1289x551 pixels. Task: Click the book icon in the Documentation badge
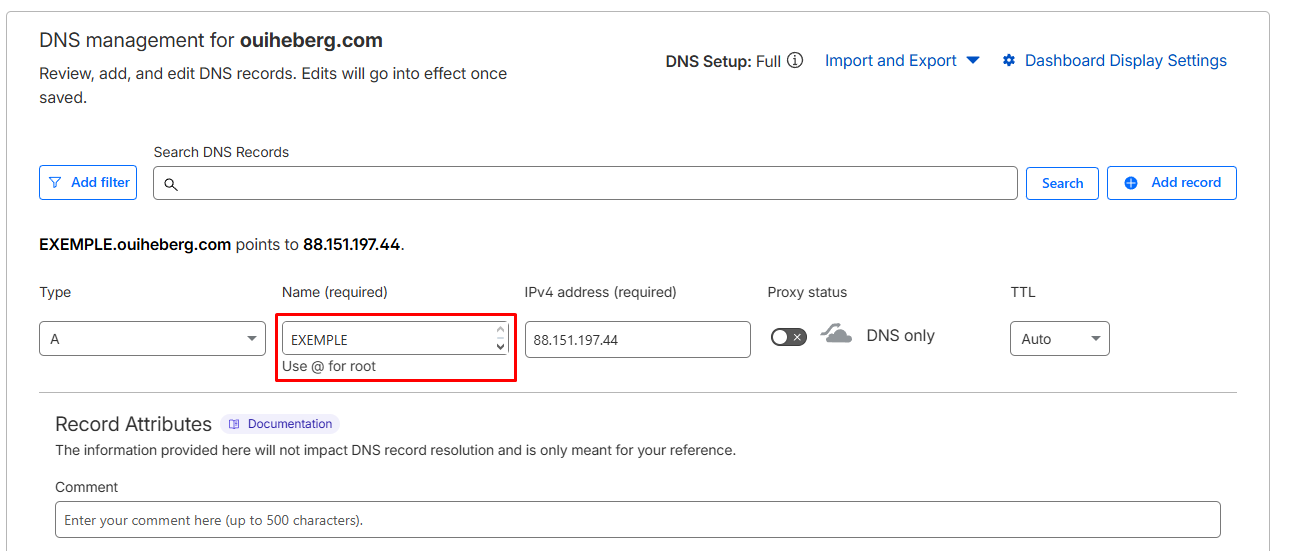pyautogui.click(x=234, y=424)
